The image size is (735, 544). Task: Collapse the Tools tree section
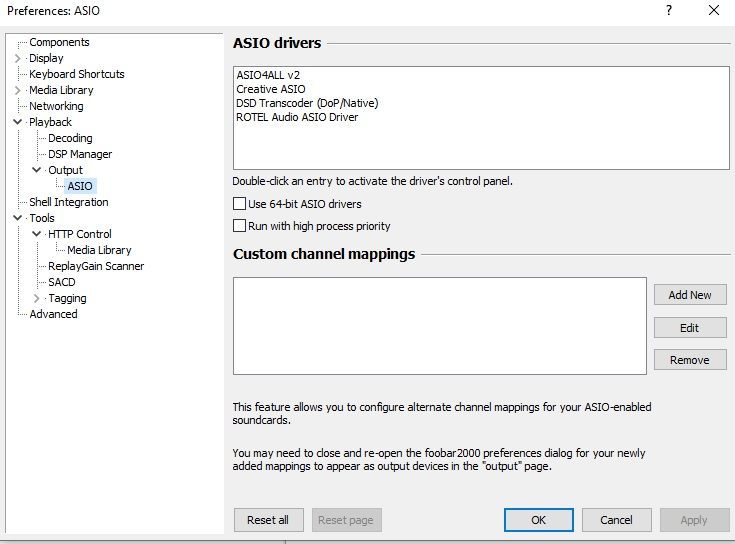coord(18,218)
